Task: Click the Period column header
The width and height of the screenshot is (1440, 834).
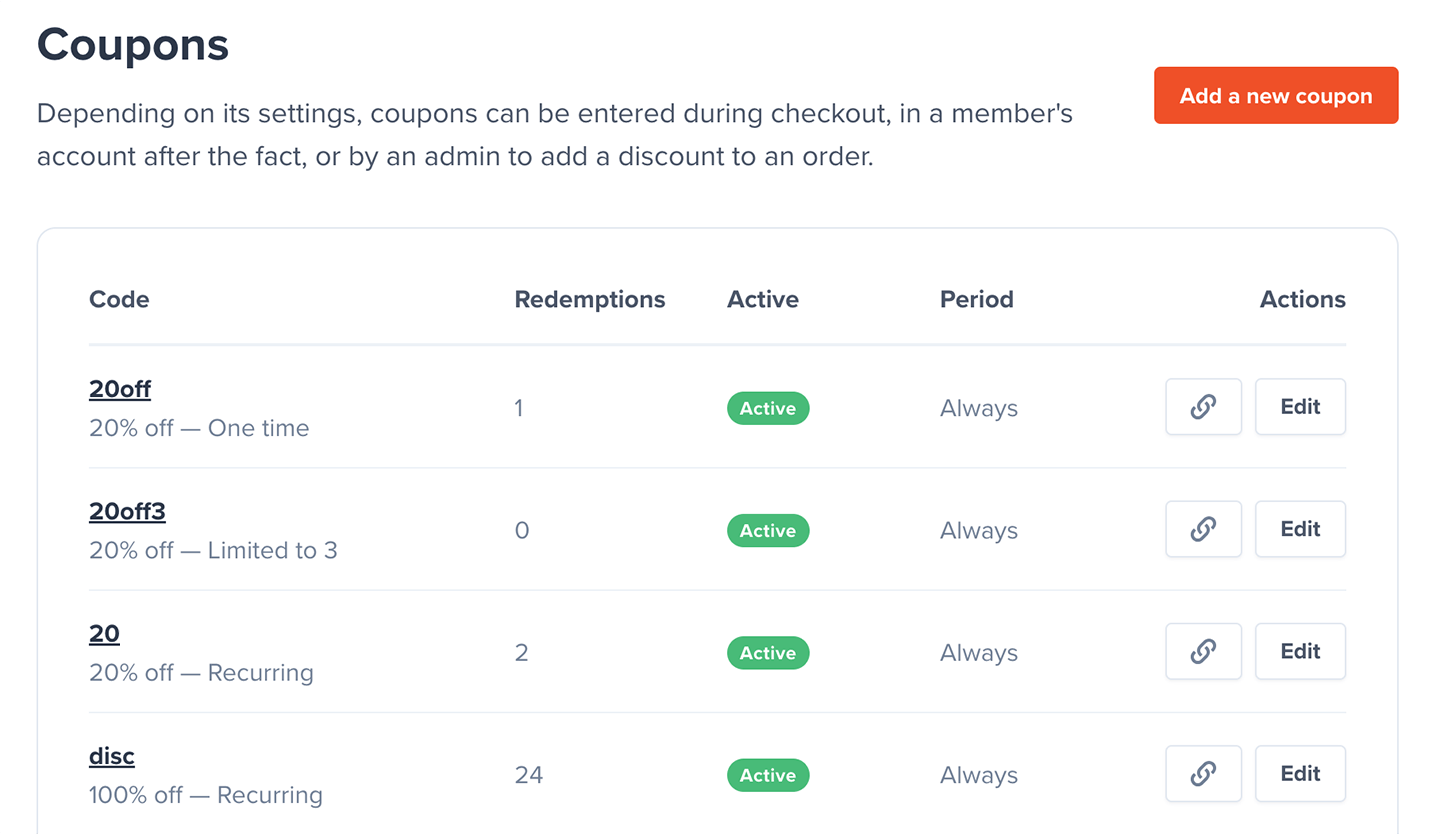Action: (x=976, y=299)
